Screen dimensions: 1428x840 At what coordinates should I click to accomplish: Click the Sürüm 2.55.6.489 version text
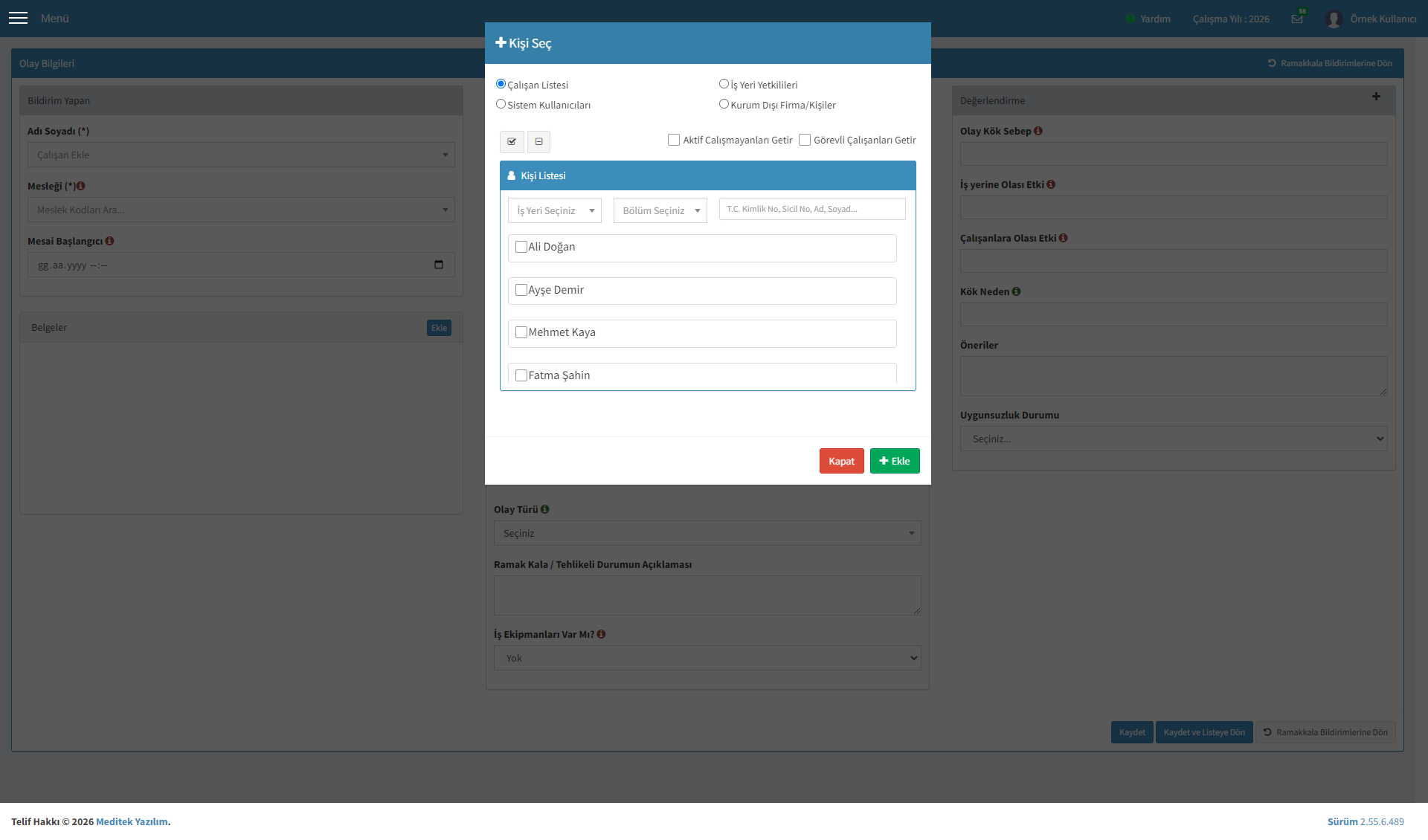point(1366,821)
